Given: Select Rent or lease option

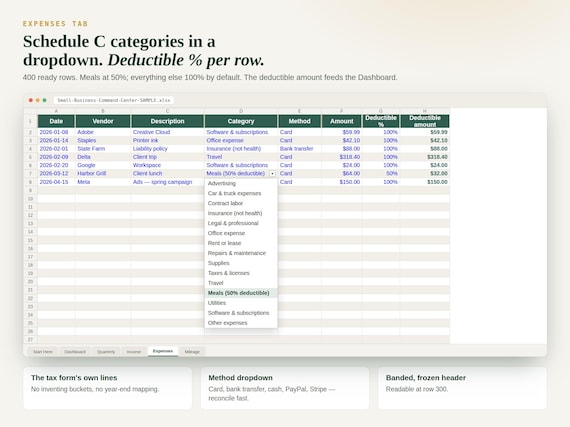Looking at the screenshot, I should click(x=241, y=243).
